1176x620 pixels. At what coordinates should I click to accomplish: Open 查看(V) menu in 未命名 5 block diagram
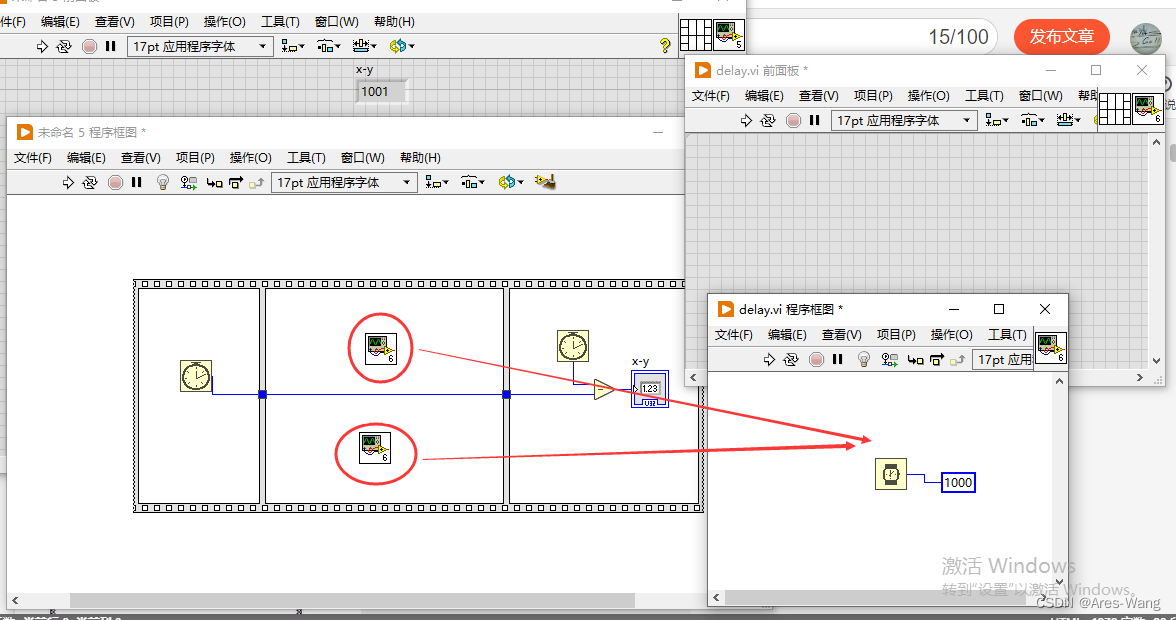point(140,157)
